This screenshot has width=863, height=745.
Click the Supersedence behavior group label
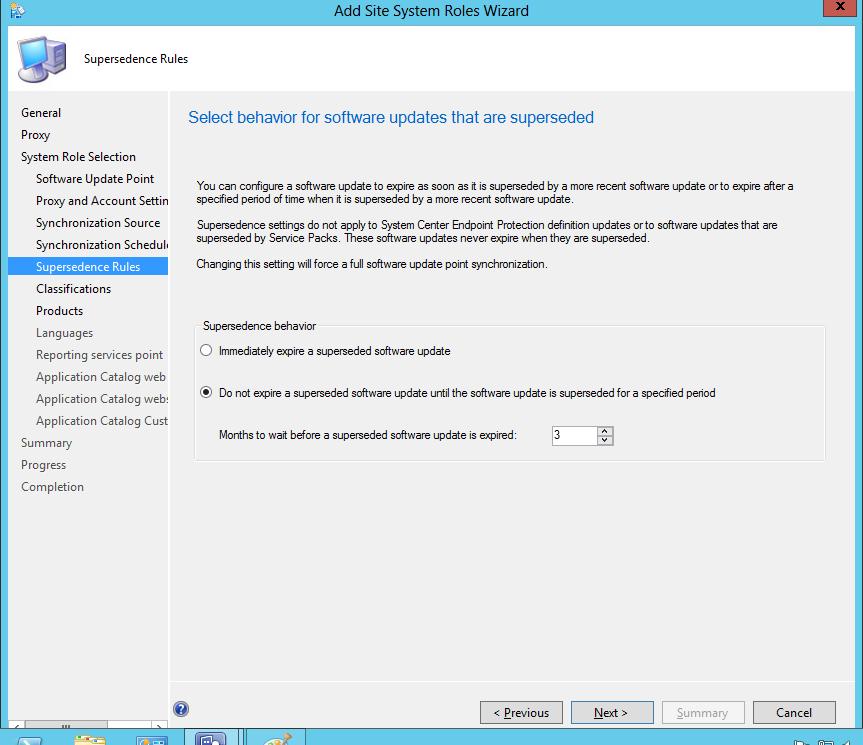259,326
